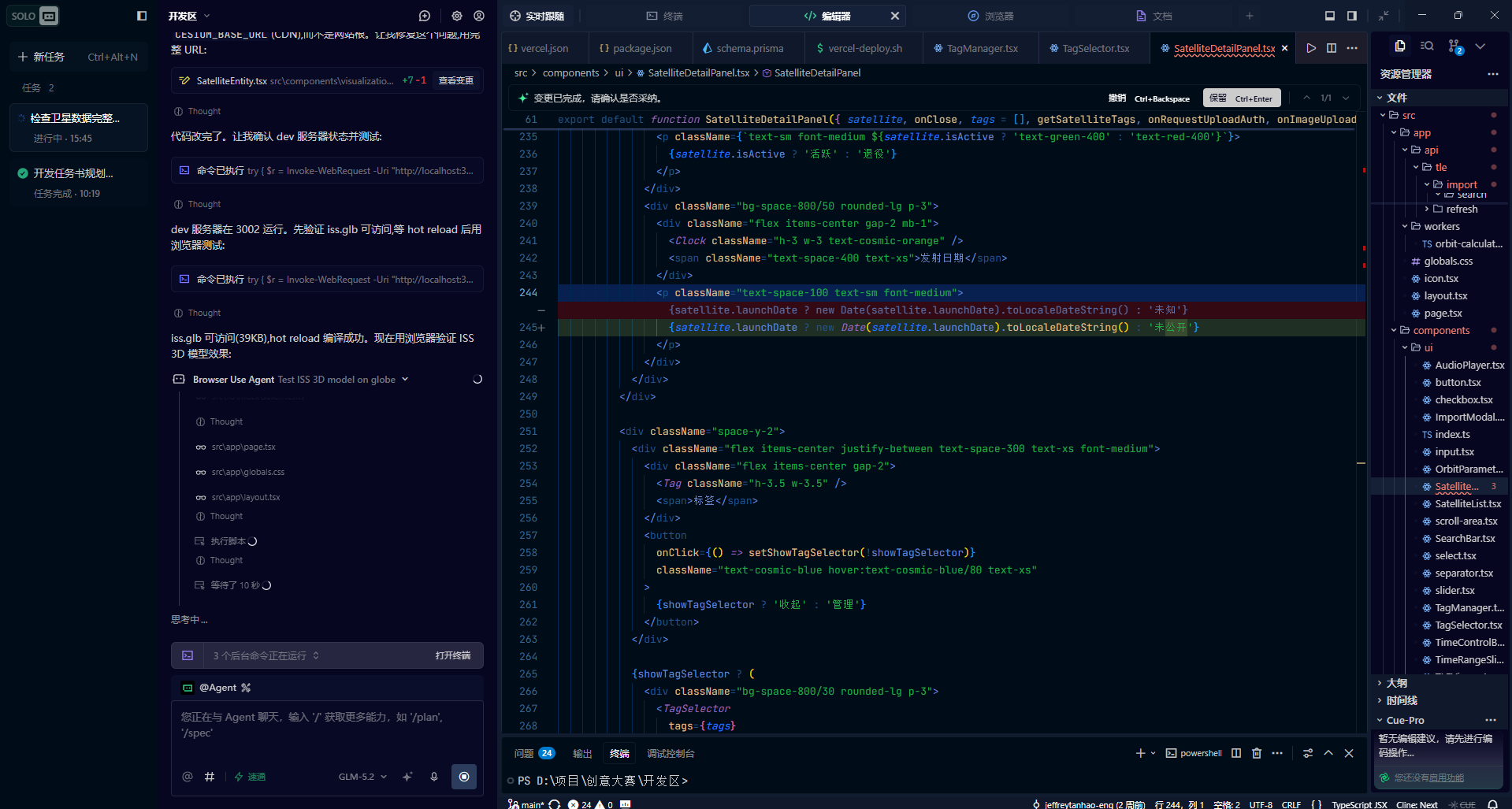
Task: Click the main* git branch in status bar
Action: pos(526,803)
